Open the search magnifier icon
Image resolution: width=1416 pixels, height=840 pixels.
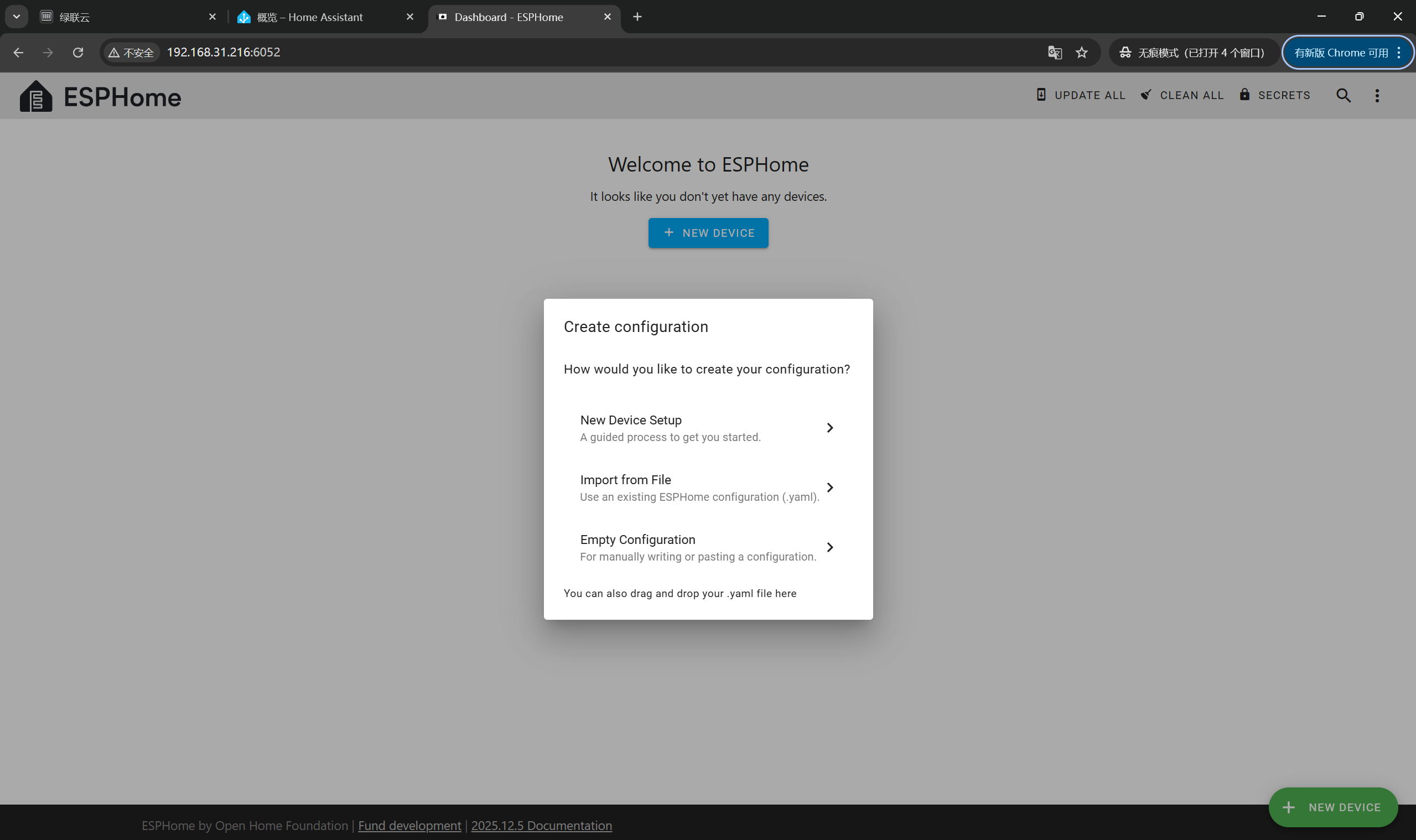point(1343,95)
